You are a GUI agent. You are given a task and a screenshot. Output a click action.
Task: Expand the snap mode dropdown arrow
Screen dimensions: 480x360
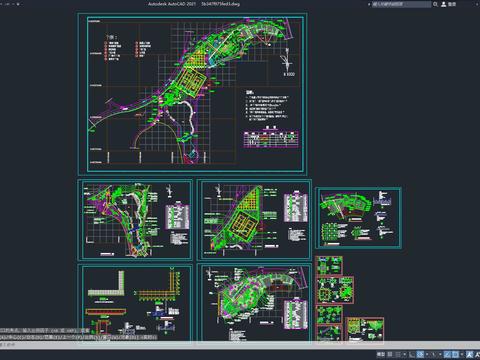point(405,354)
